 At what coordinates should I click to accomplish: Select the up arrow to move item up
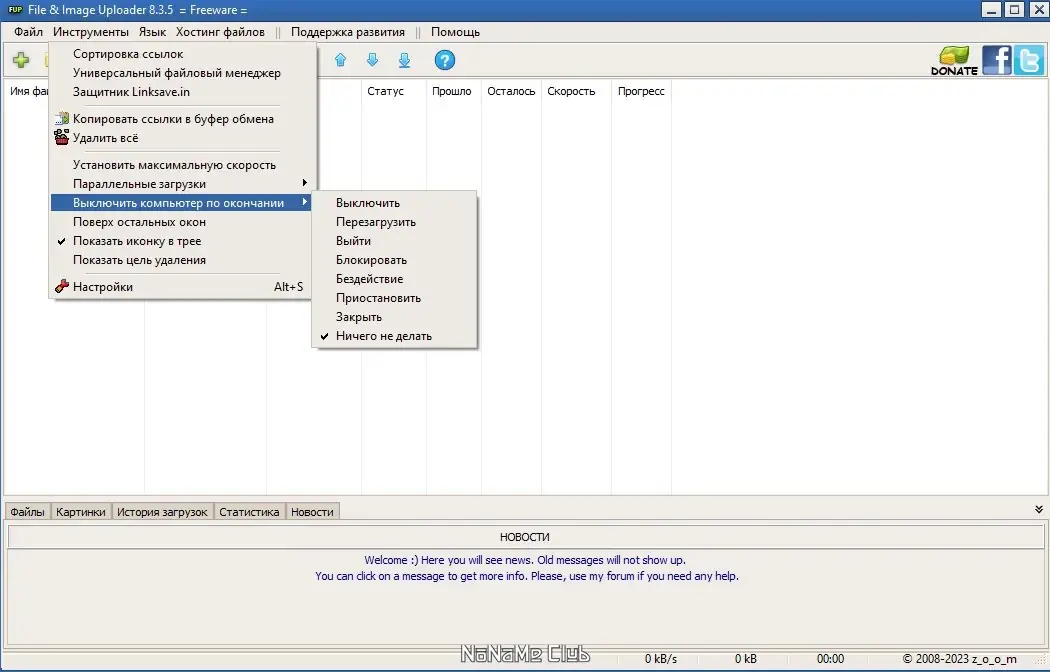click(x=340, y=60)
